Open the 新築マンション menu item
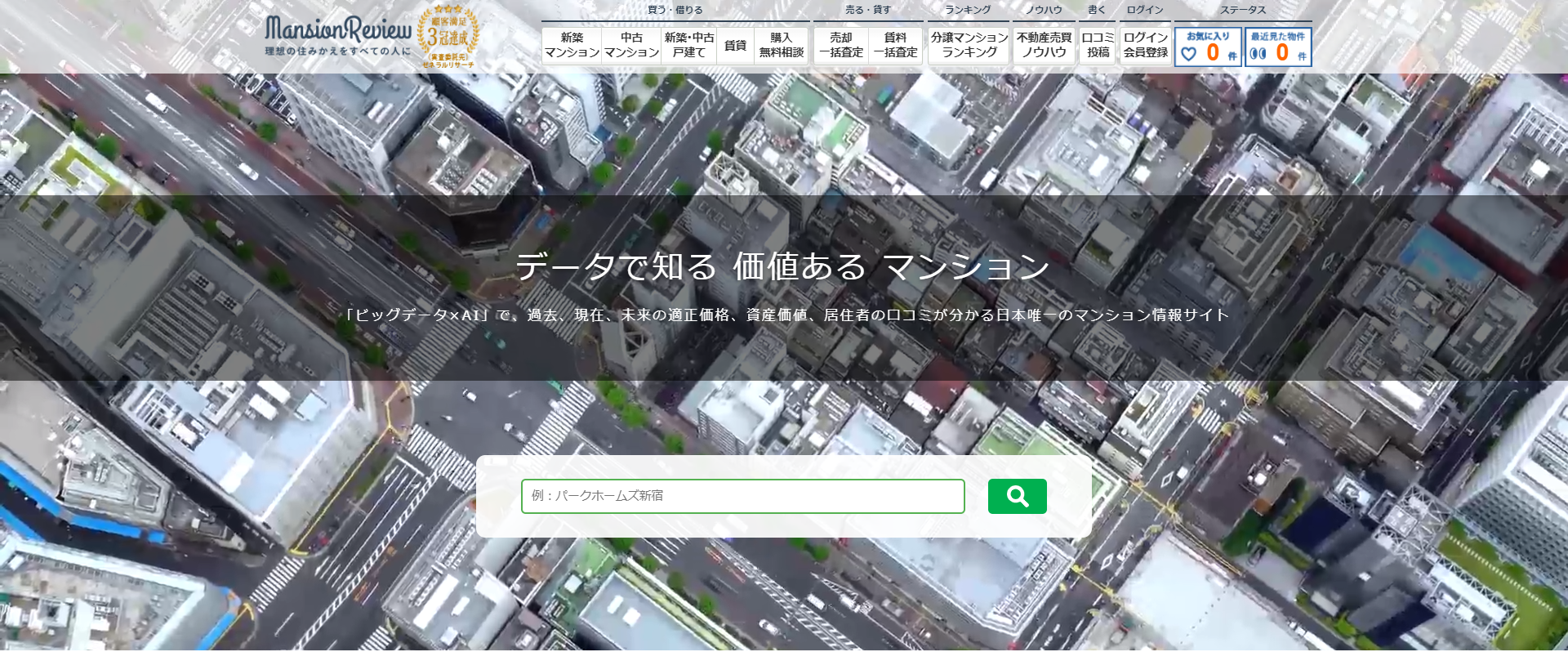Viewport: 1568px width, 652px height. point(572,45)
